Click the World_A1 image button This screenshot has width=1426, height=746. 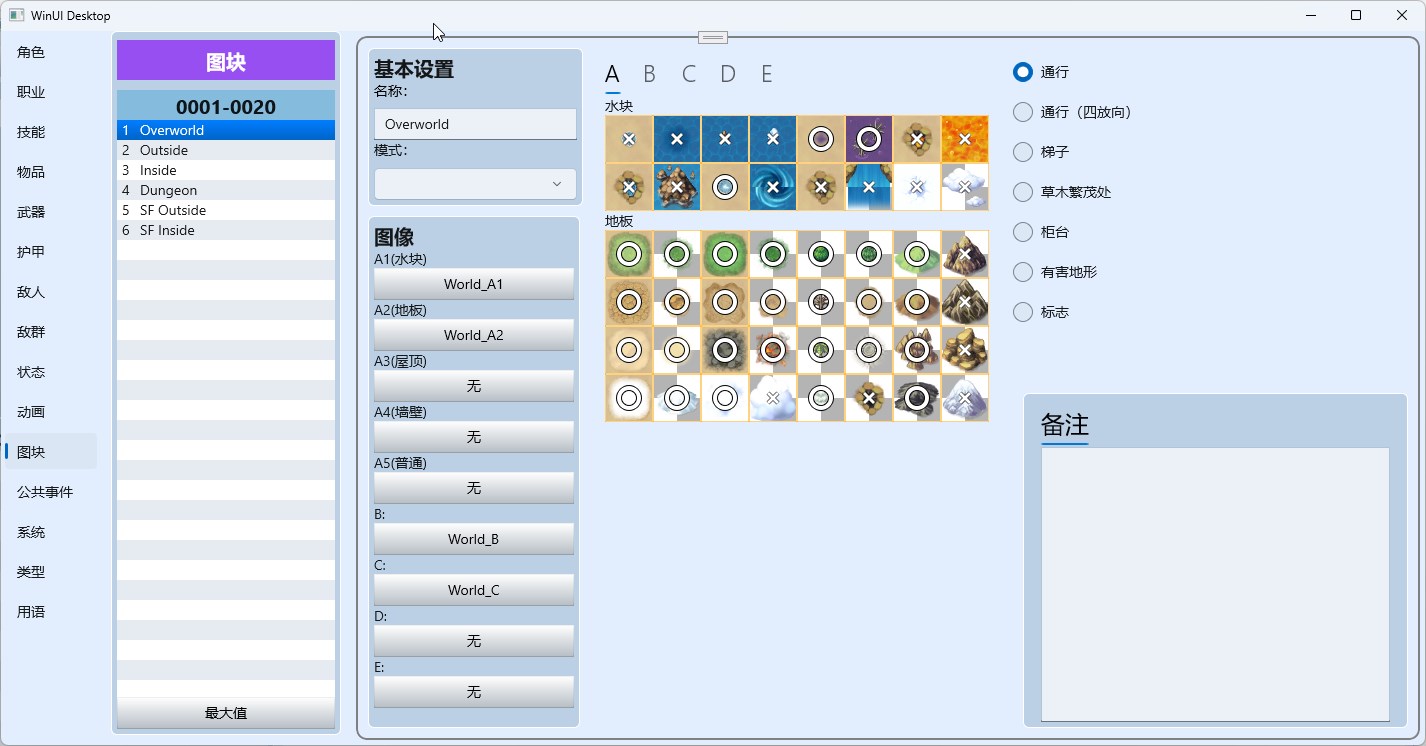click(x=474, y=284)
